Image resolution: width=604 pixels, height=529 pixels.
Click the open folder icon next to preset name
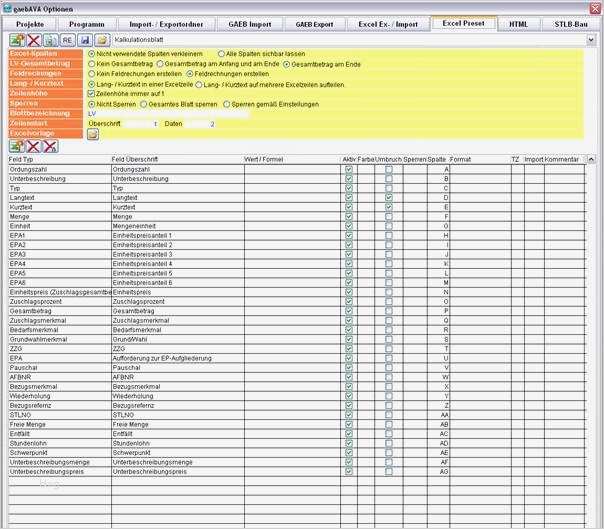[102, 40]
